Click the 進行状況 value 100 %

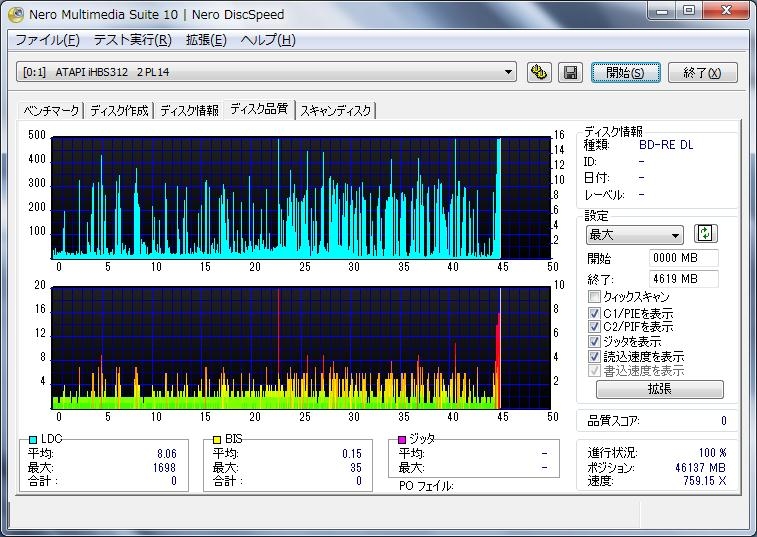pos(713,453)
